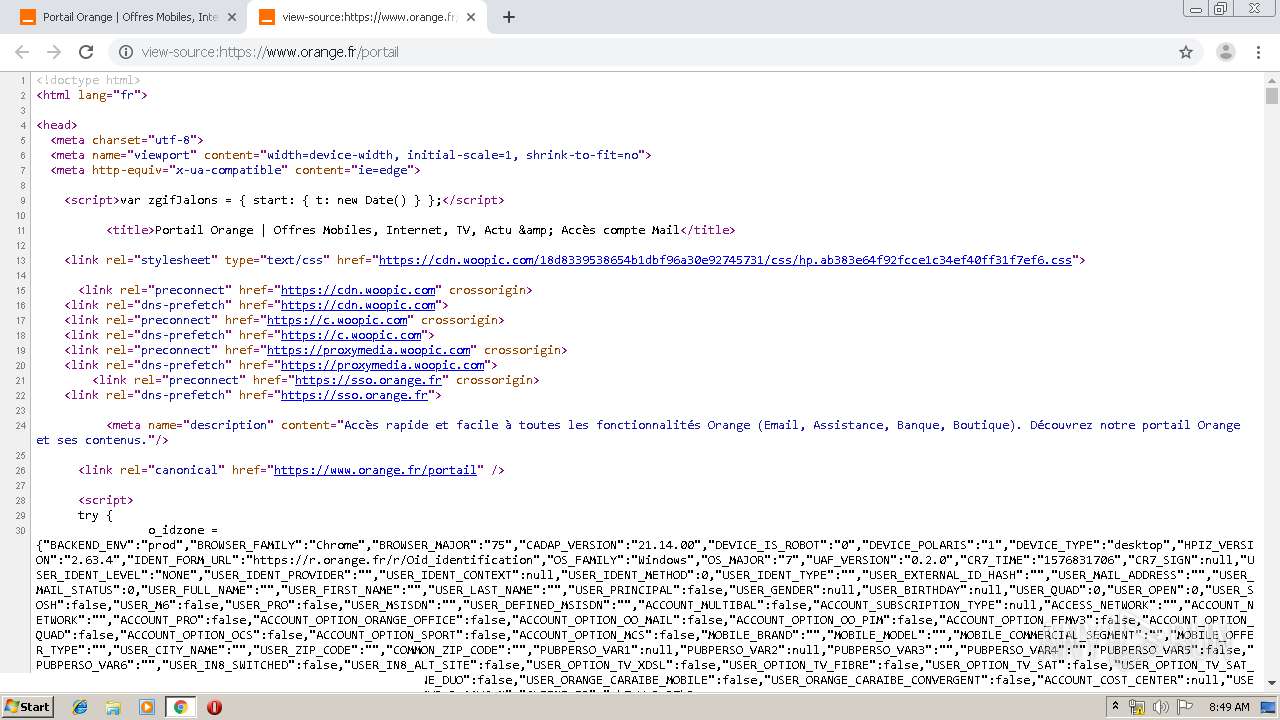
Task: Open the c.woopic.com preconnect link
Action: [337, 320]
